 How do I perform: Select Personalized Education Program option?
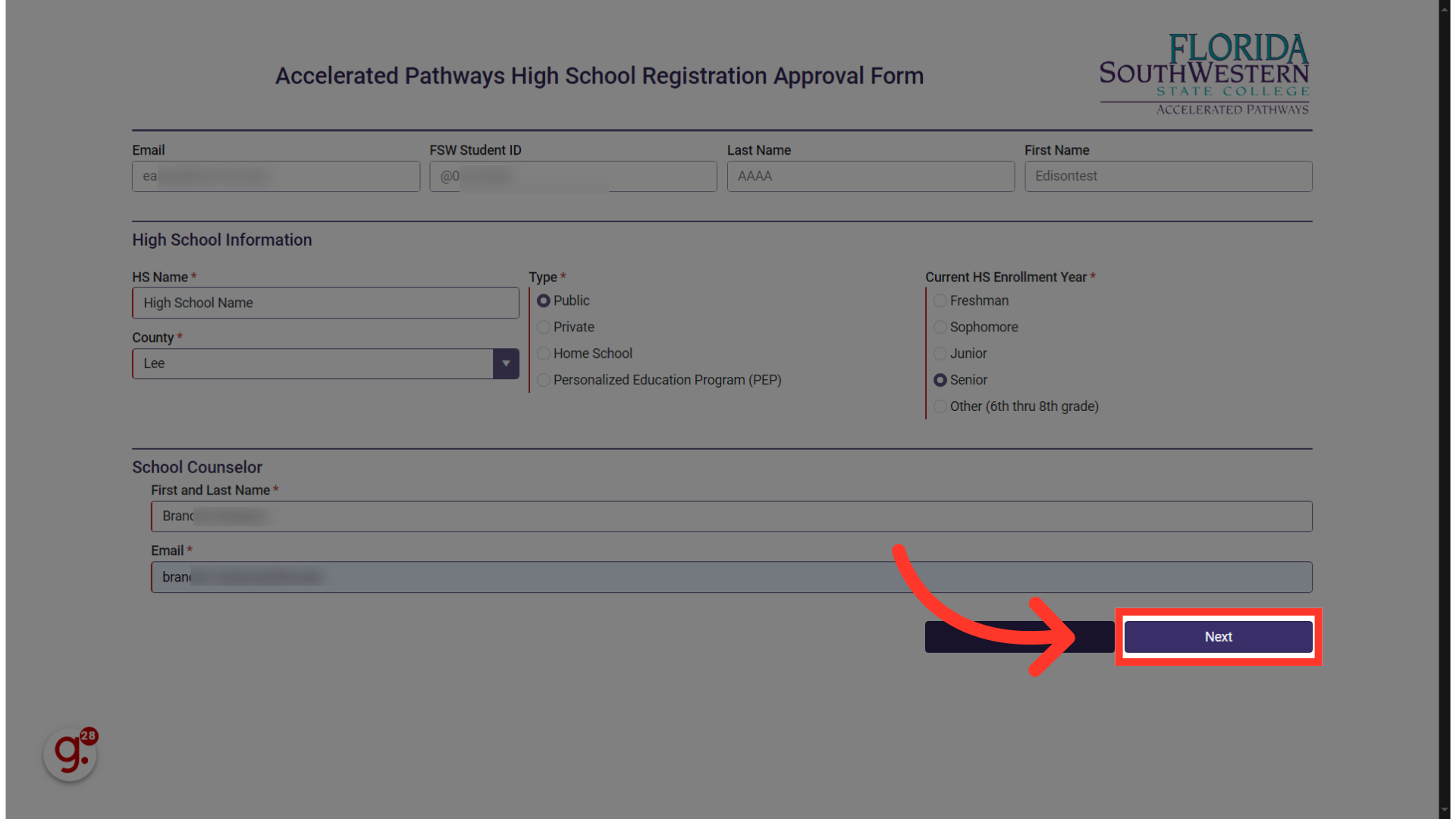pos(543,380)
